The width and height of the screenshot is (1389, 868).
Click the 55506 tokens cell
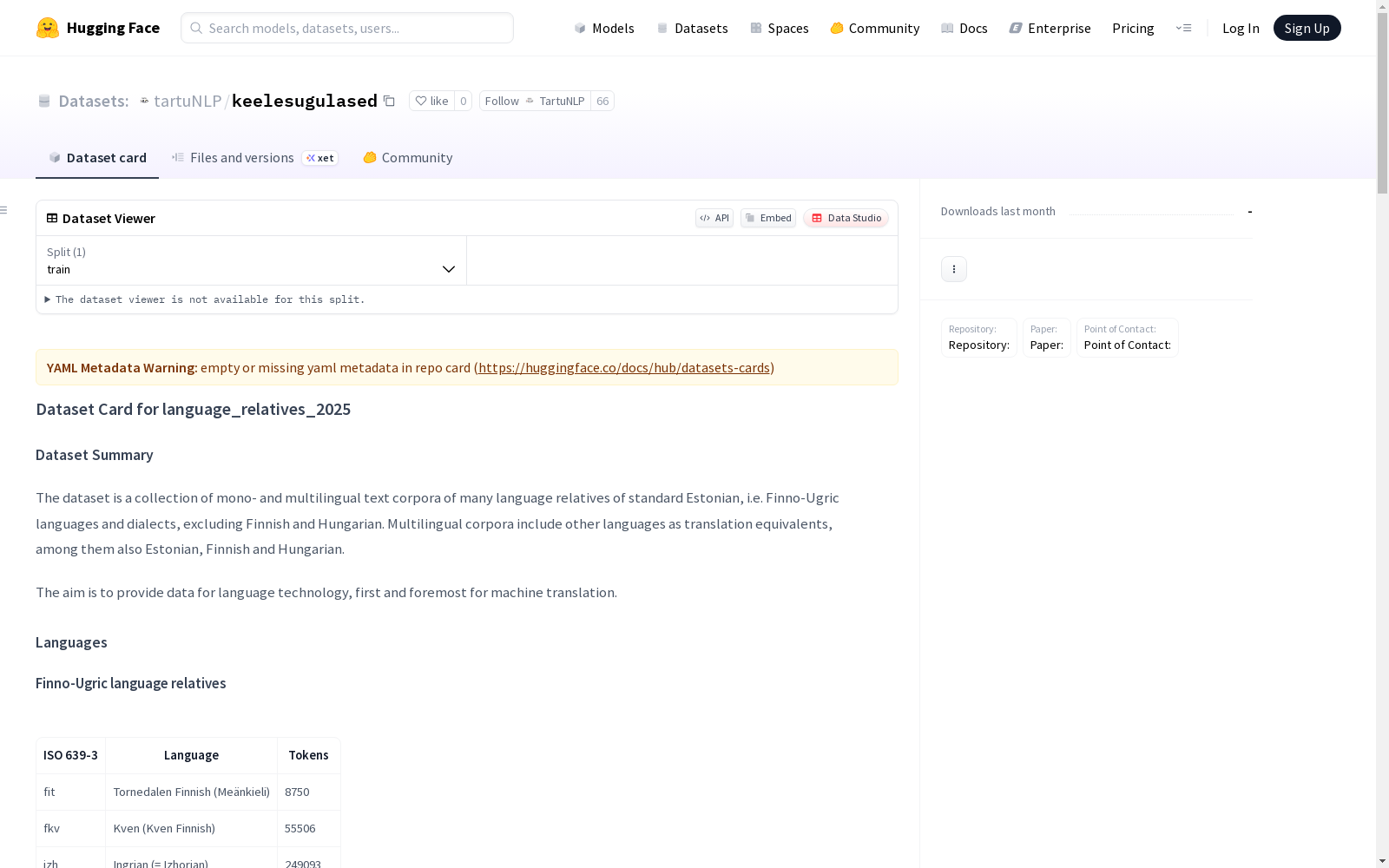[x=309, y=828]
